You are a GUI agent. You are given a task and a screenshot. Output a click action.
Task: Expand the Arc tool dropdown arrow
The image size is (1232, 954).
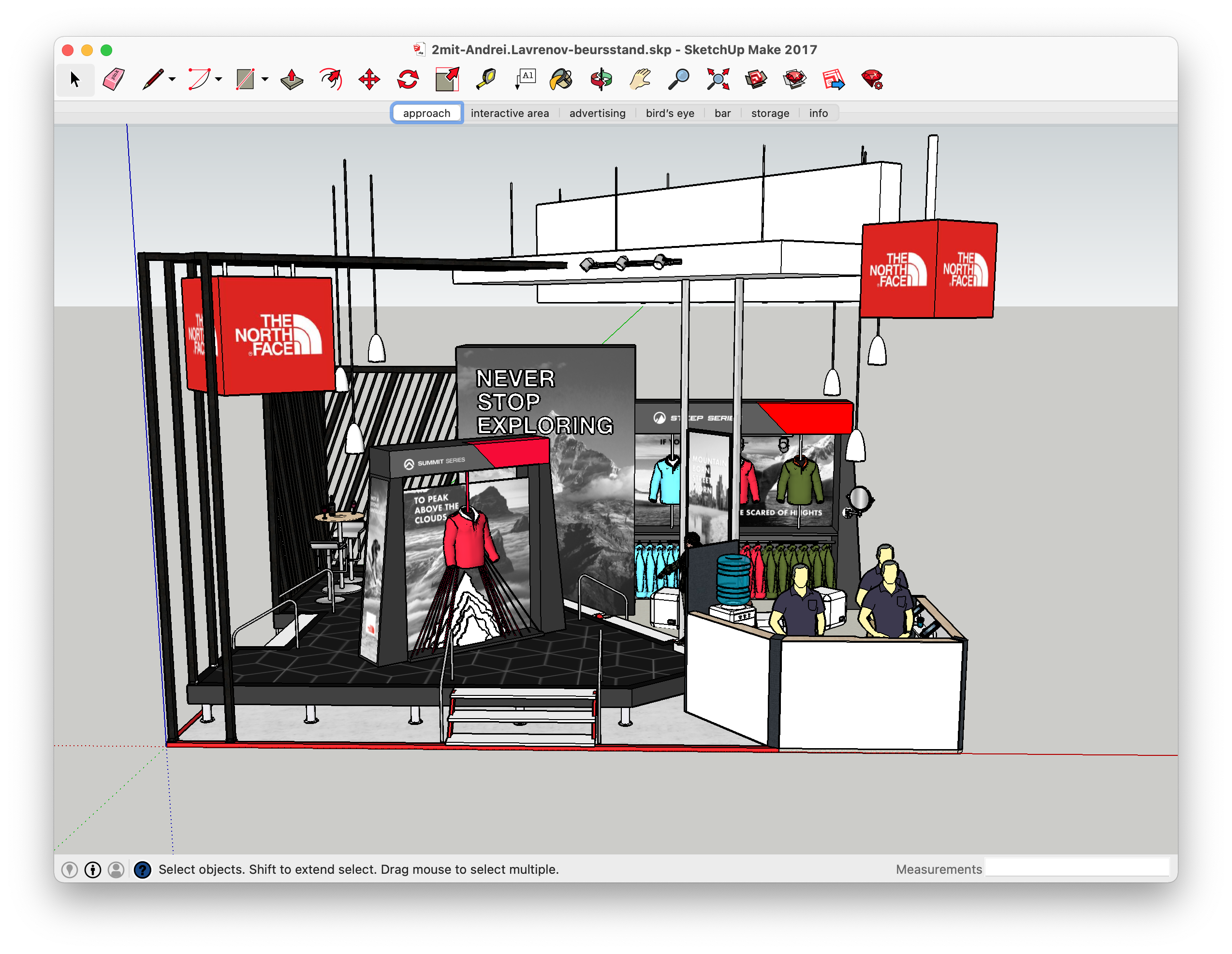coord(219,79)
